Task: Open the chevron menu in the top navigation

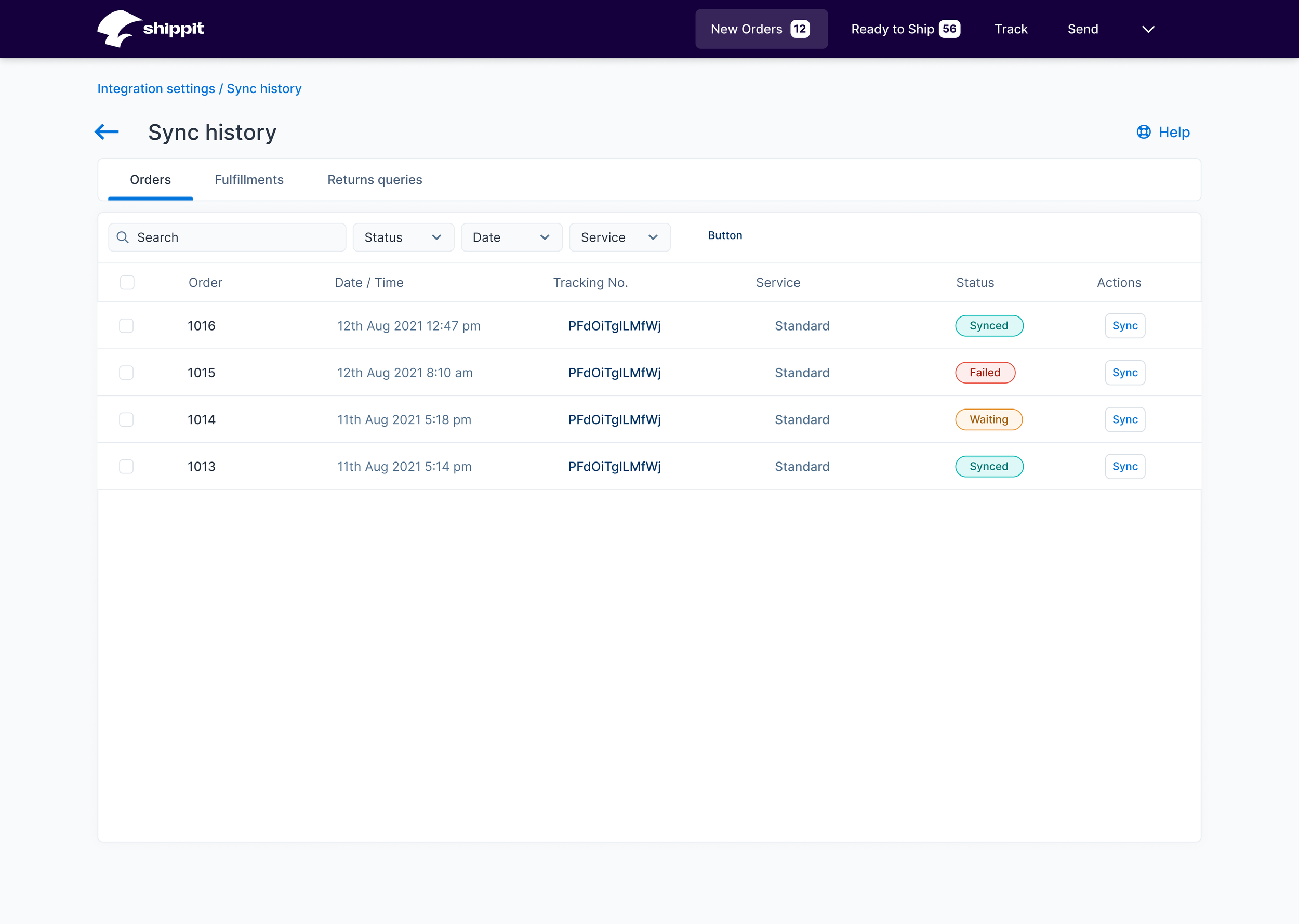Action: click(1148, 29)
